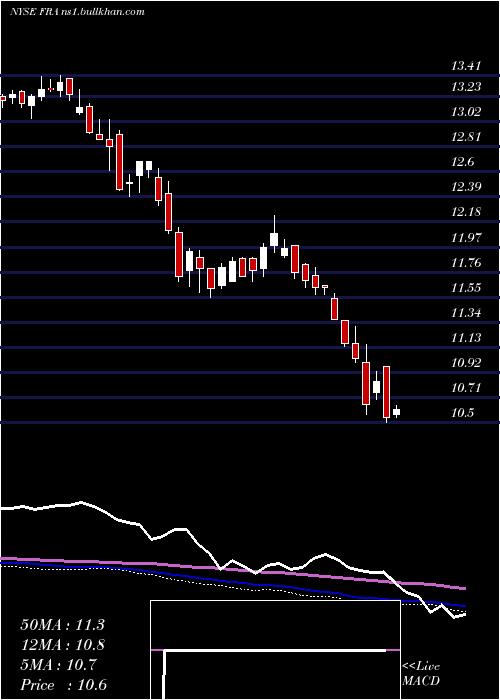Click the 13.23 price axis label
The width and height of the screenshot is (500, 700).
point(466,87)
